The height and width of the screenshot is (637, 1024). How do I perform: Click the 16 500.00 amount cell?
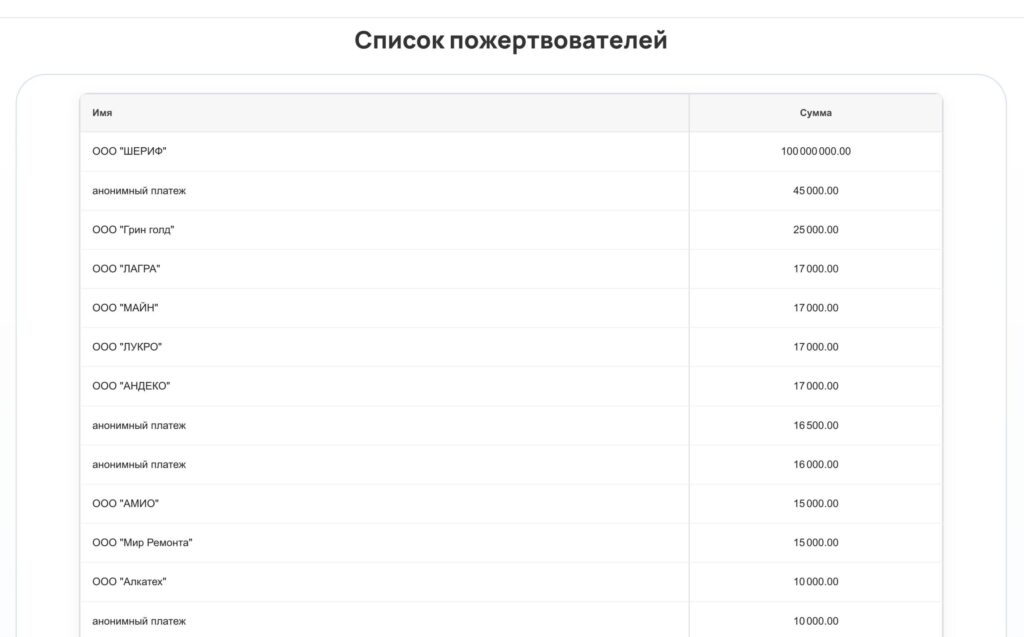click(x=816, y=425)
